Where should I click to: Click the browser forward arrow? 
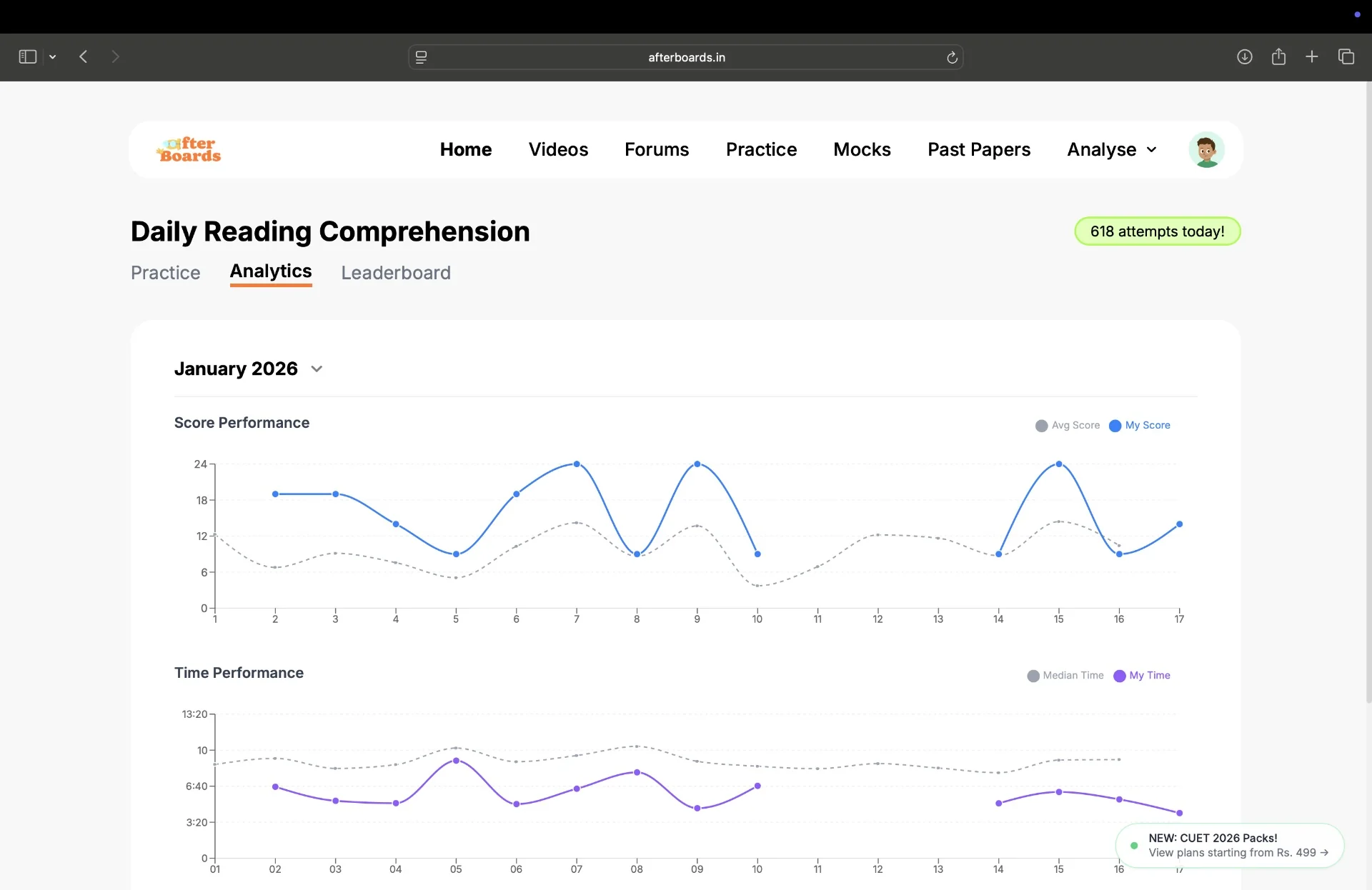coord(115,57)
